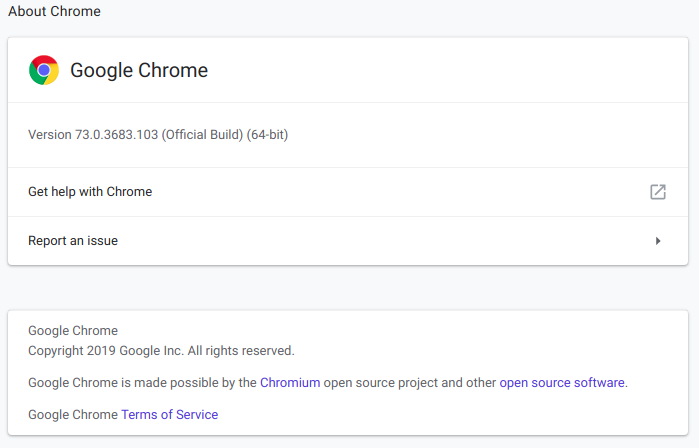The height and width of the screenshot is (448, 699).
Task: Click the large Google Chrome title
Action: click(139, 70)
